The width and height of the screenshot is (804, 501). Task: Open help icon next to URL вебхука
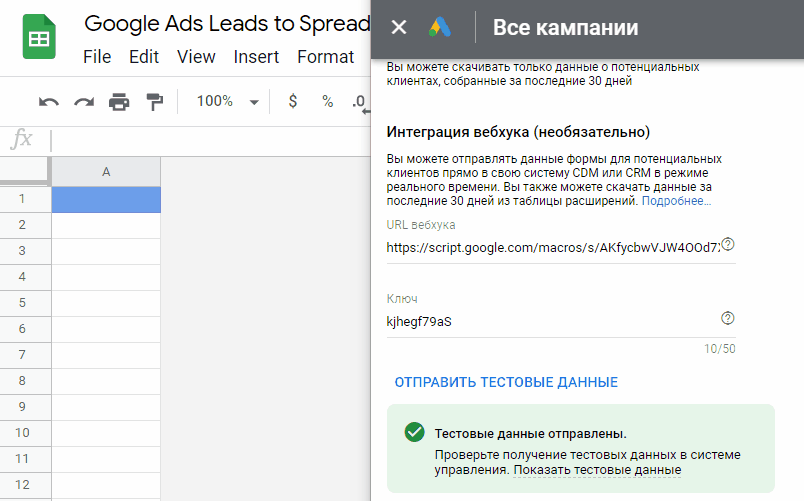click(728, 244)
